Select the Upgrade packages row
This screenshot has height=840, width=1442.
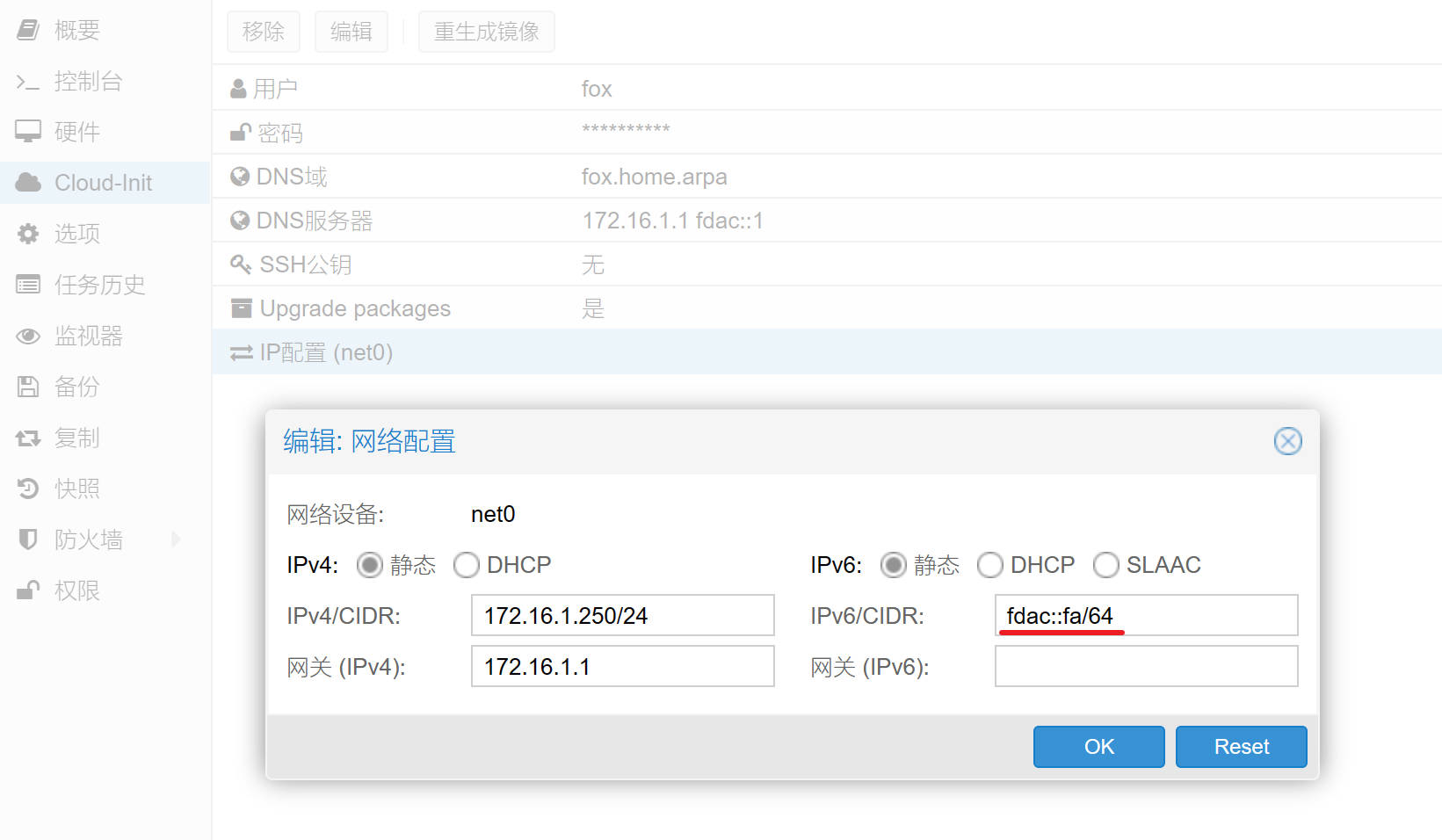(827, 308)
